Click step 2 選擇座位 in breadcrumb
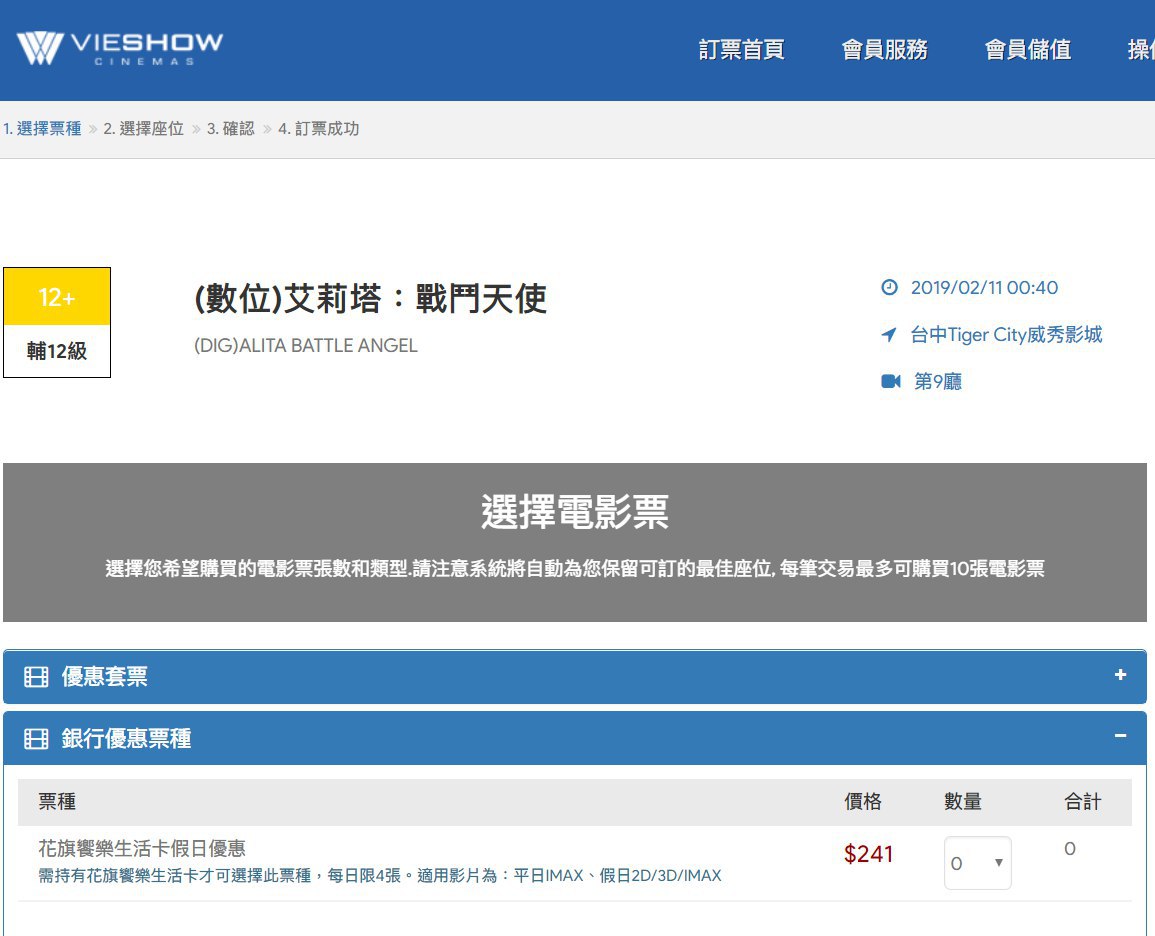Viewport: 1155px width, 936px height. tap(144, 129)
